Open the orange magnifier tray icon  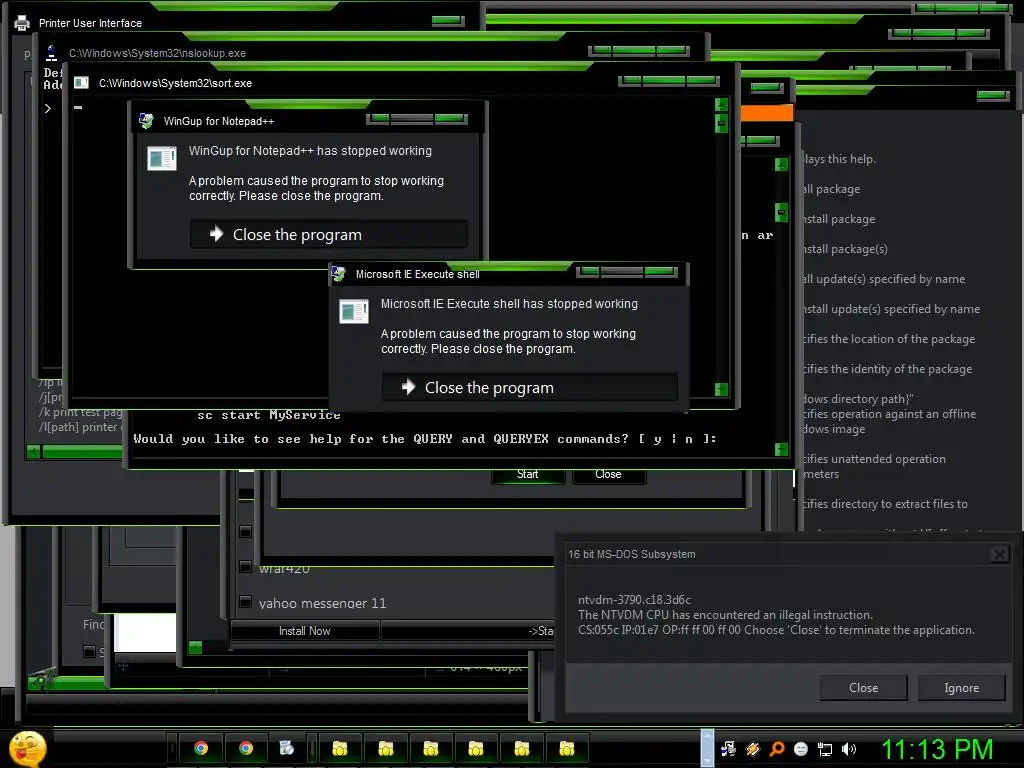[776, 749]
